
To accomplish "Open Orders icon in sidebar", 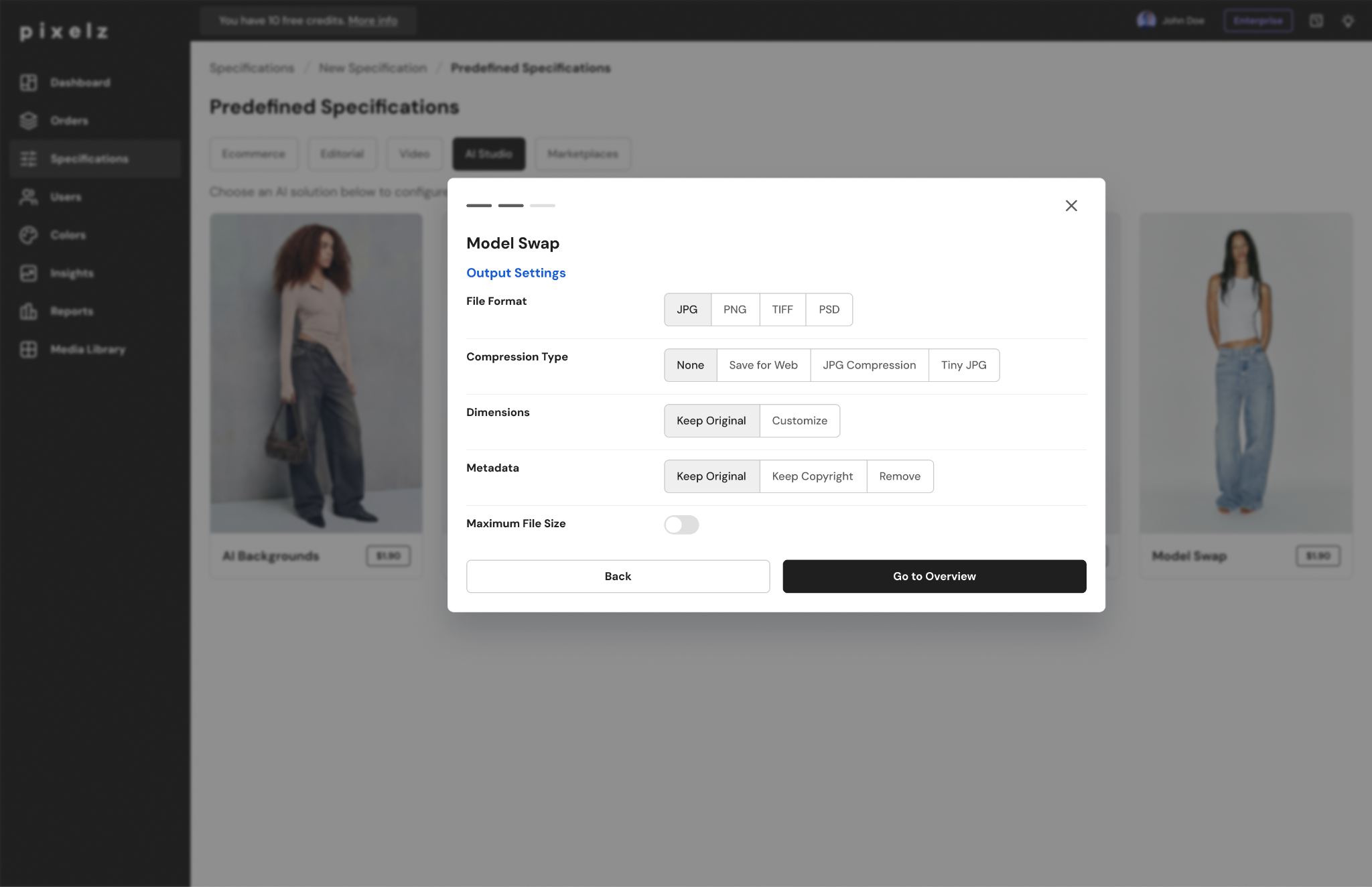I will 29,121.
